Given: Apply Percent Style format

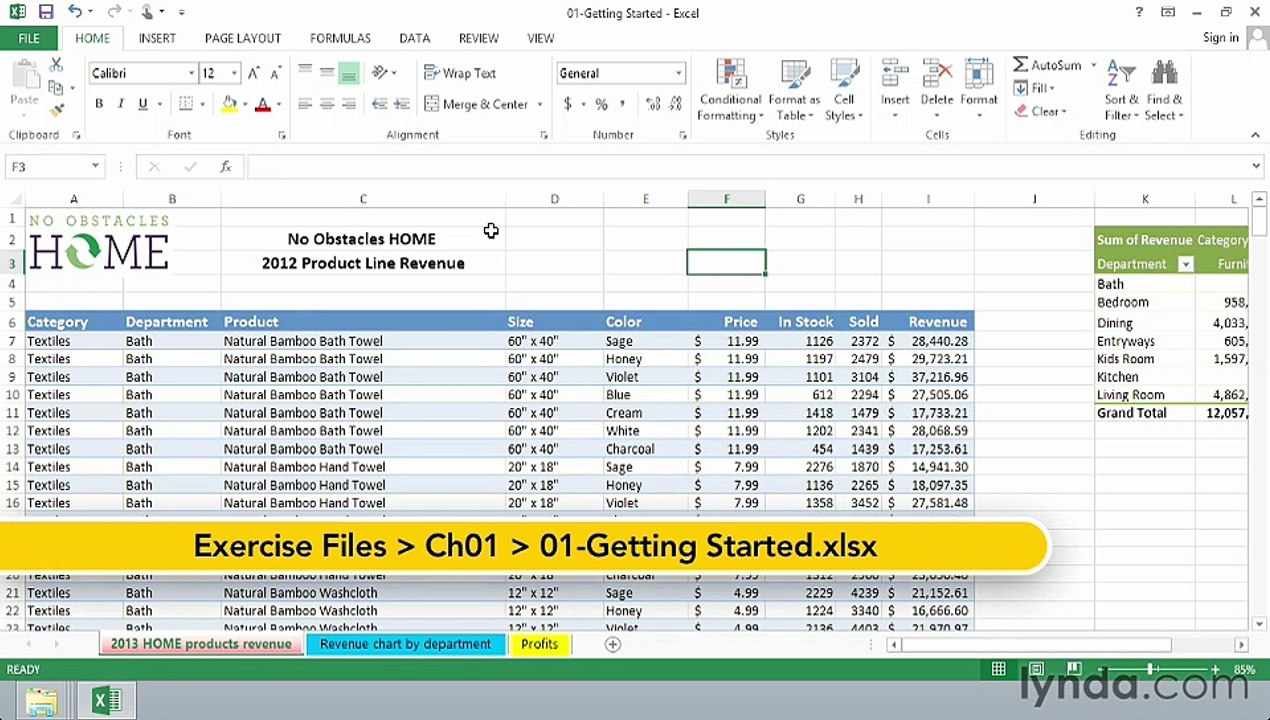Looking at the screenshot, I should coord(601,104).
